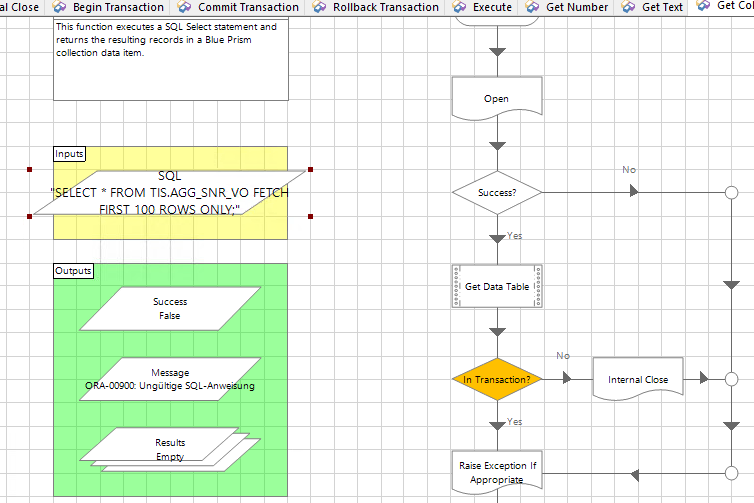This screenshot has height=503, width=754.
Task: Select the function description note box
Action: click(x=170, y=58)
